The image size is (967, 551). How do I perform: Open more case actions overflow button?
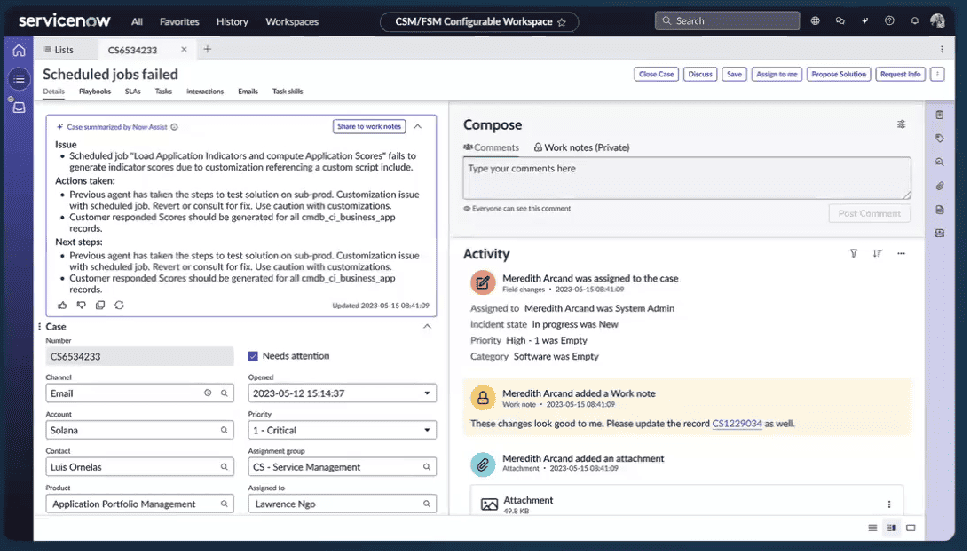pos(937,74)
